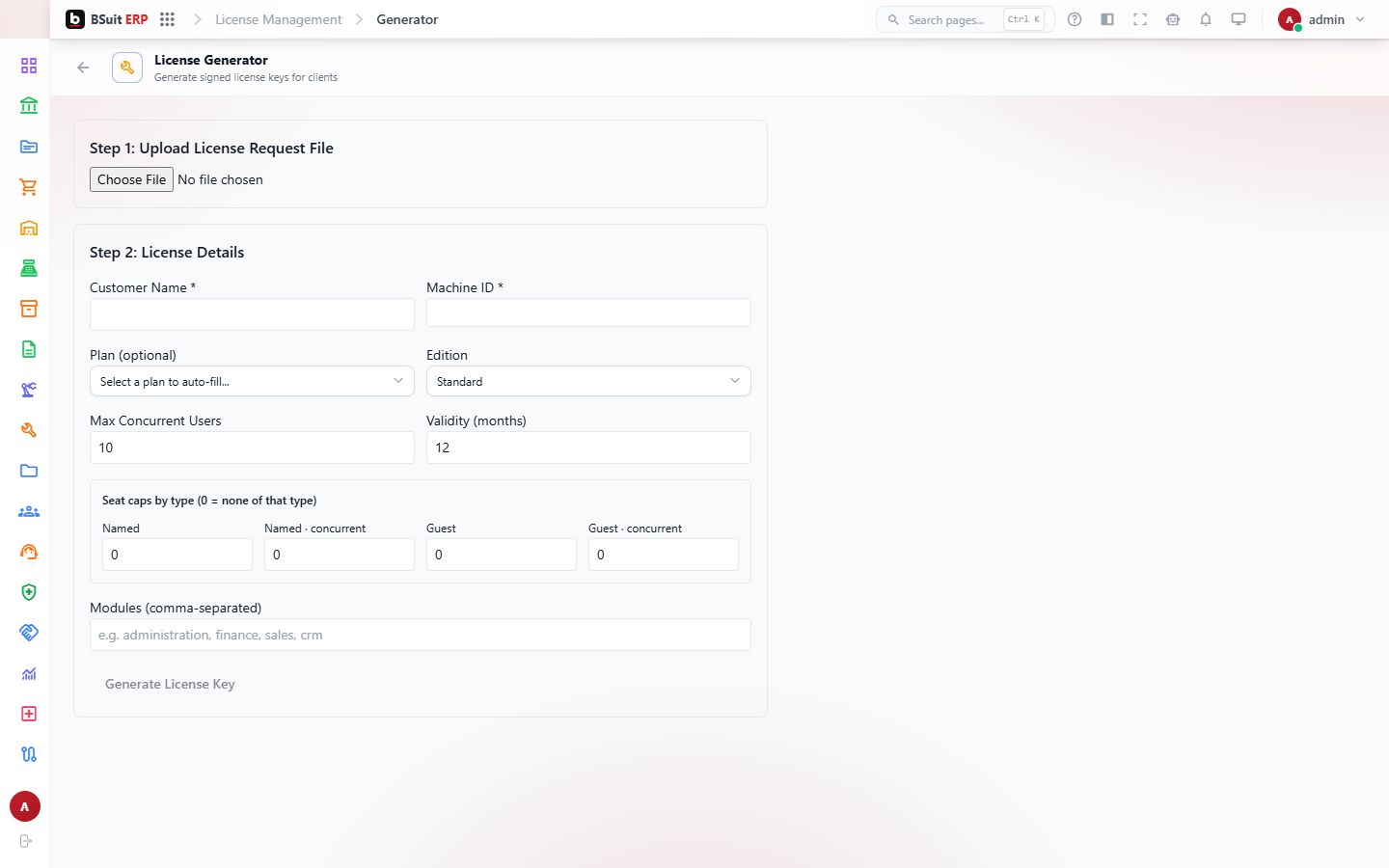1389x868 pixels.
Task: Click the Modules comma-separated field
Action: (x=421, y=635)
